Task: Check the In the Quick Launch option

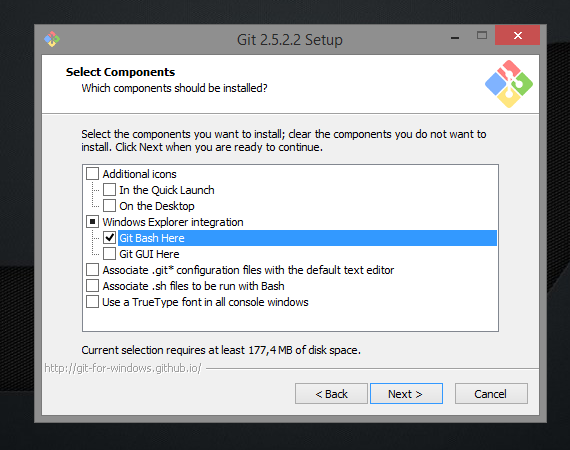Action: point(109,190)
